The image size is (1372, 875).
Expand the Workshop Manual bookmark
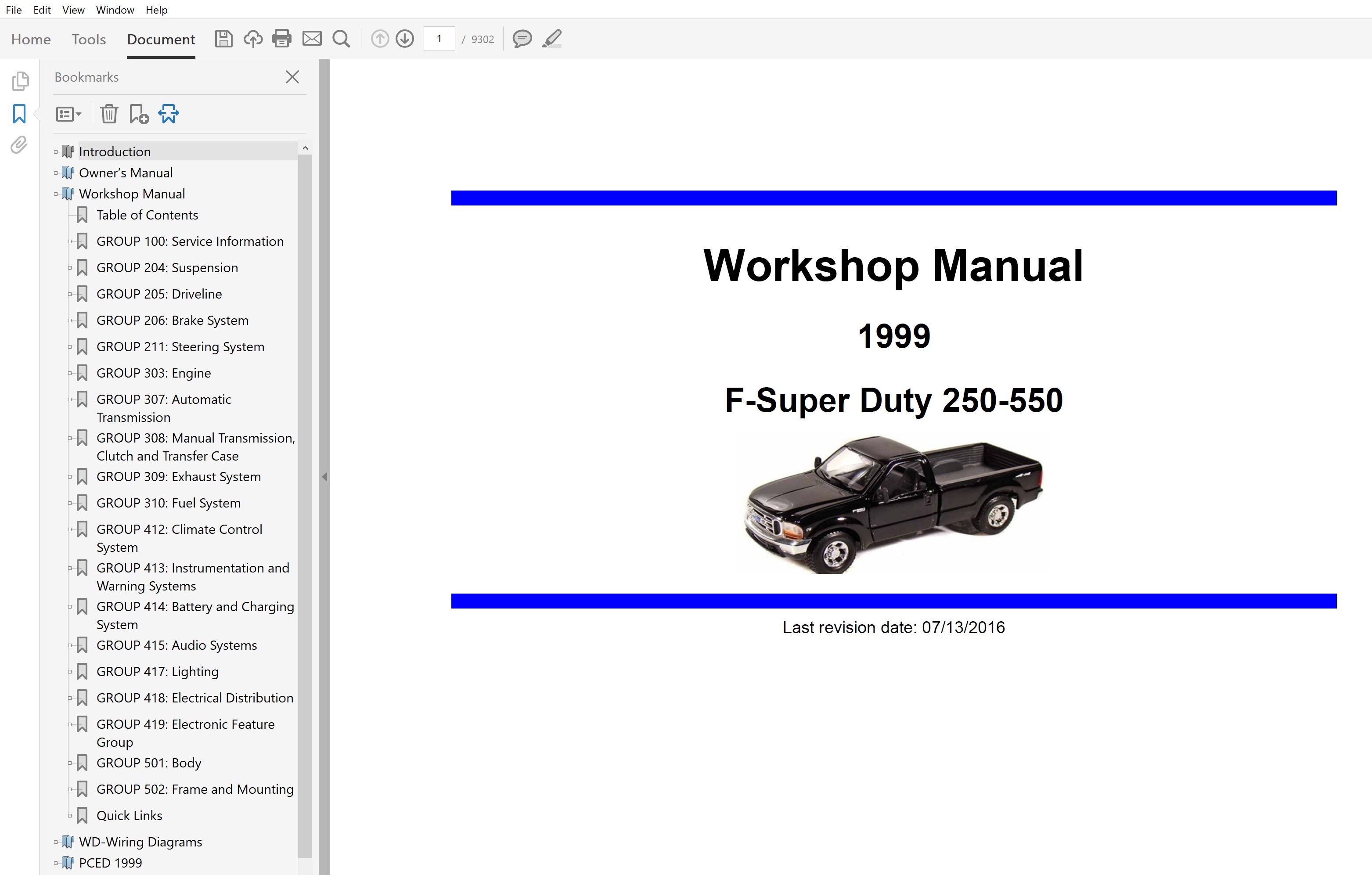tap(55, 194)
